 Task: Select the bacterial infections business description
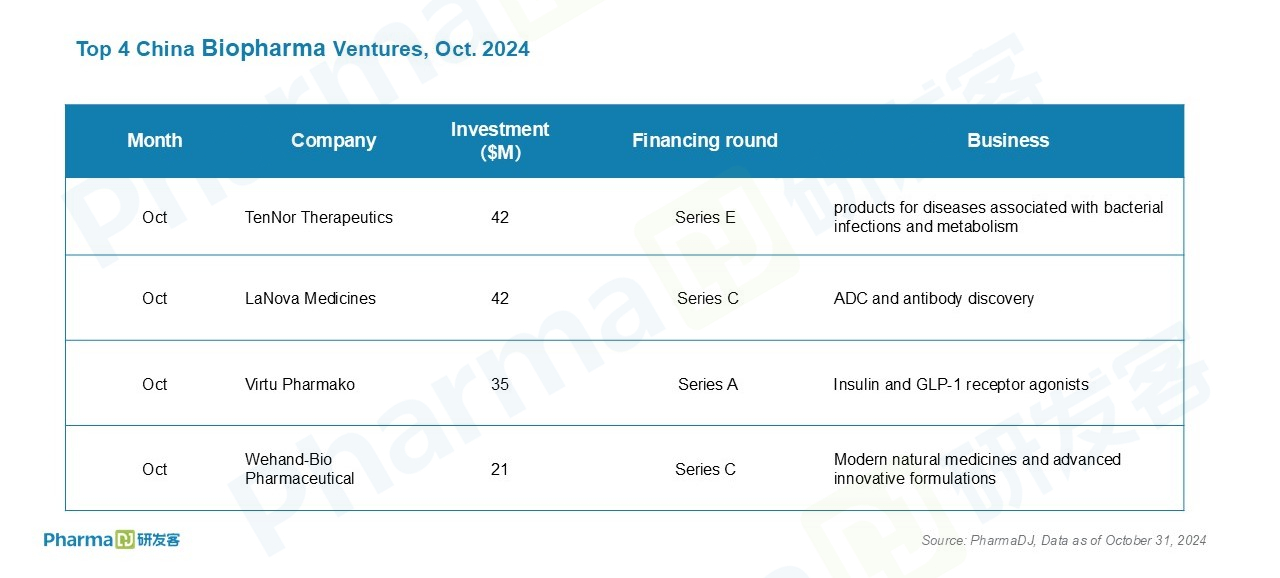(x=998, y=217)
